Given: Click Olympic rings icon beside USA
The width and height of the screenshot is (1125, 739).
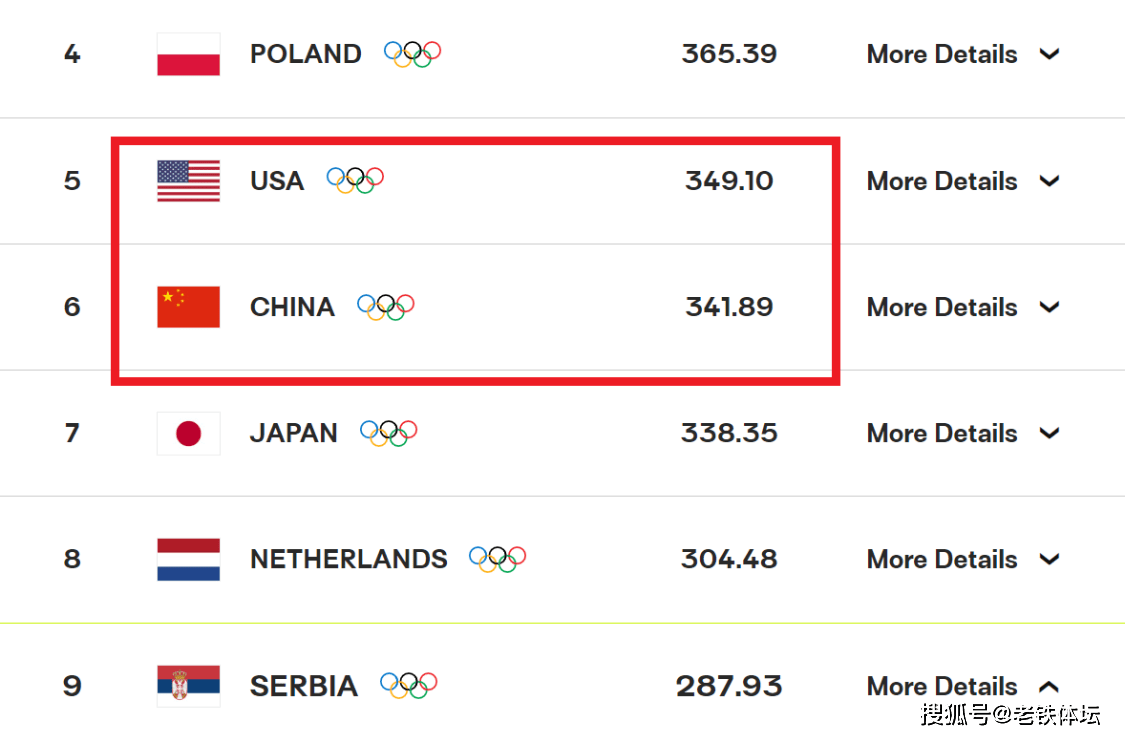Looking at the screenshot, I should point(355,180).
